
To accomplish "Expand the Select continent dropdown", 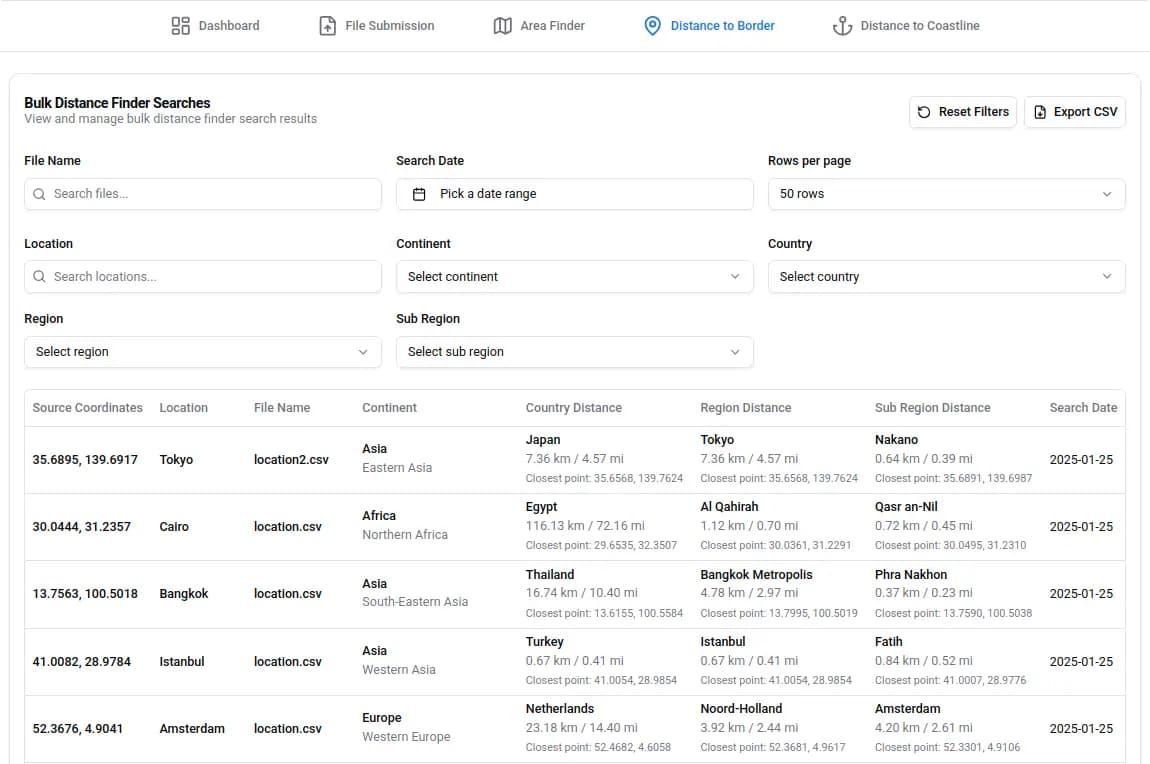I will pyautogui.click(x=574, y=277).
